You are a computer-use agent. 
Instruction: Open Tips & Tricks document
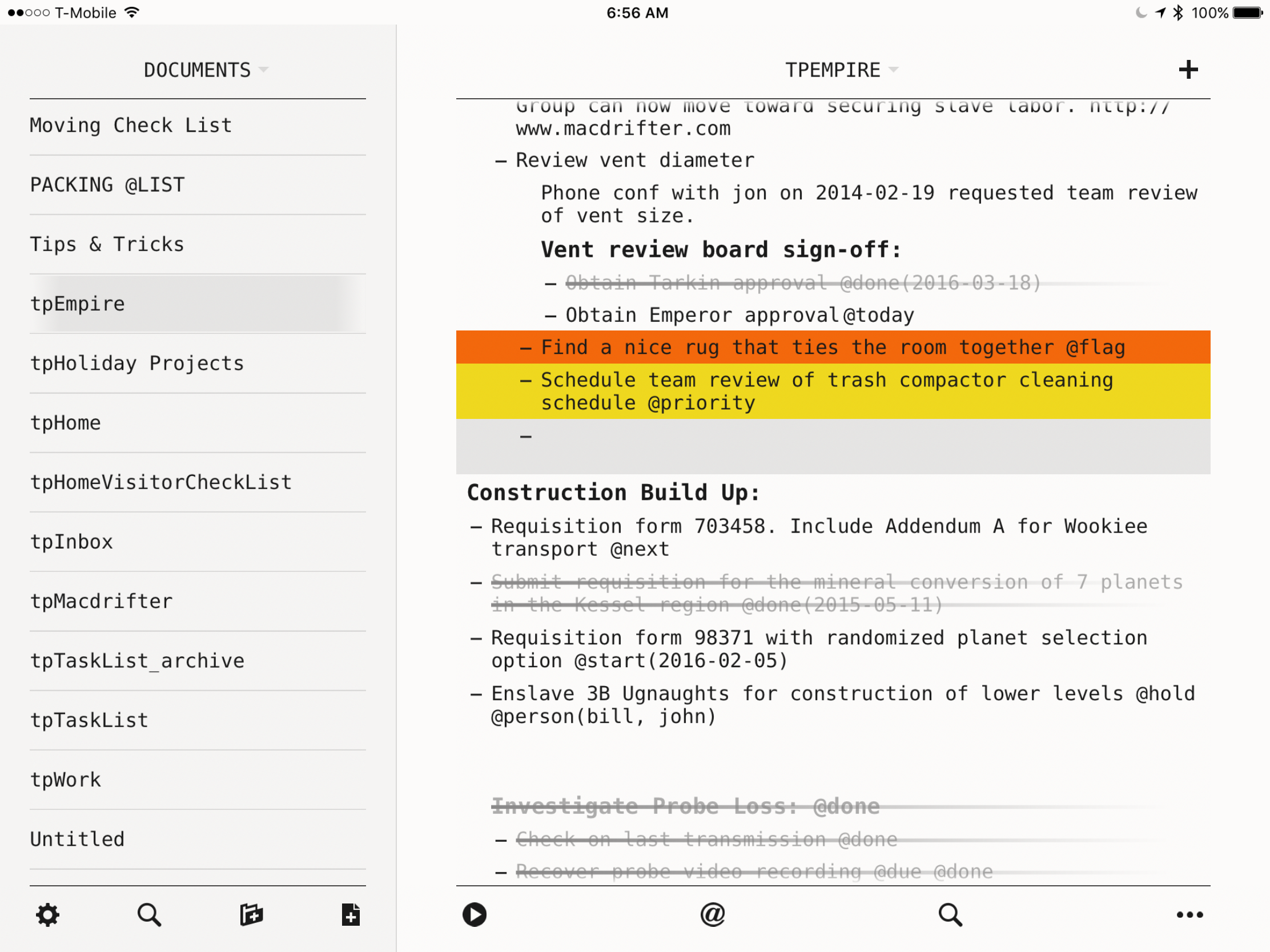click(198, 244)
